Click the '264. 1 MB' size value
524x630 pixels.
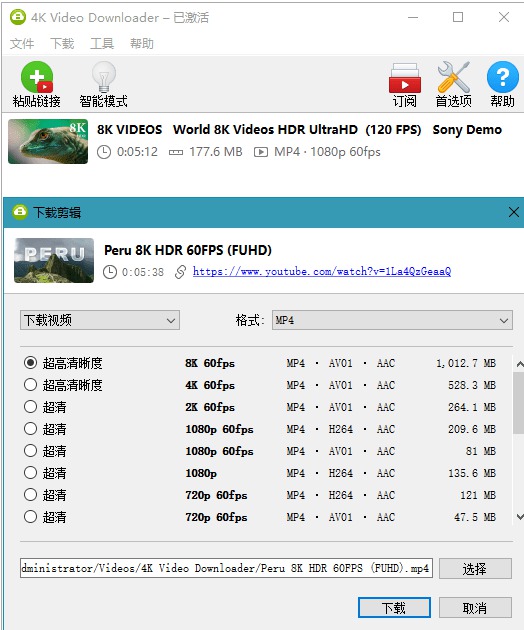tap(472, 407)
